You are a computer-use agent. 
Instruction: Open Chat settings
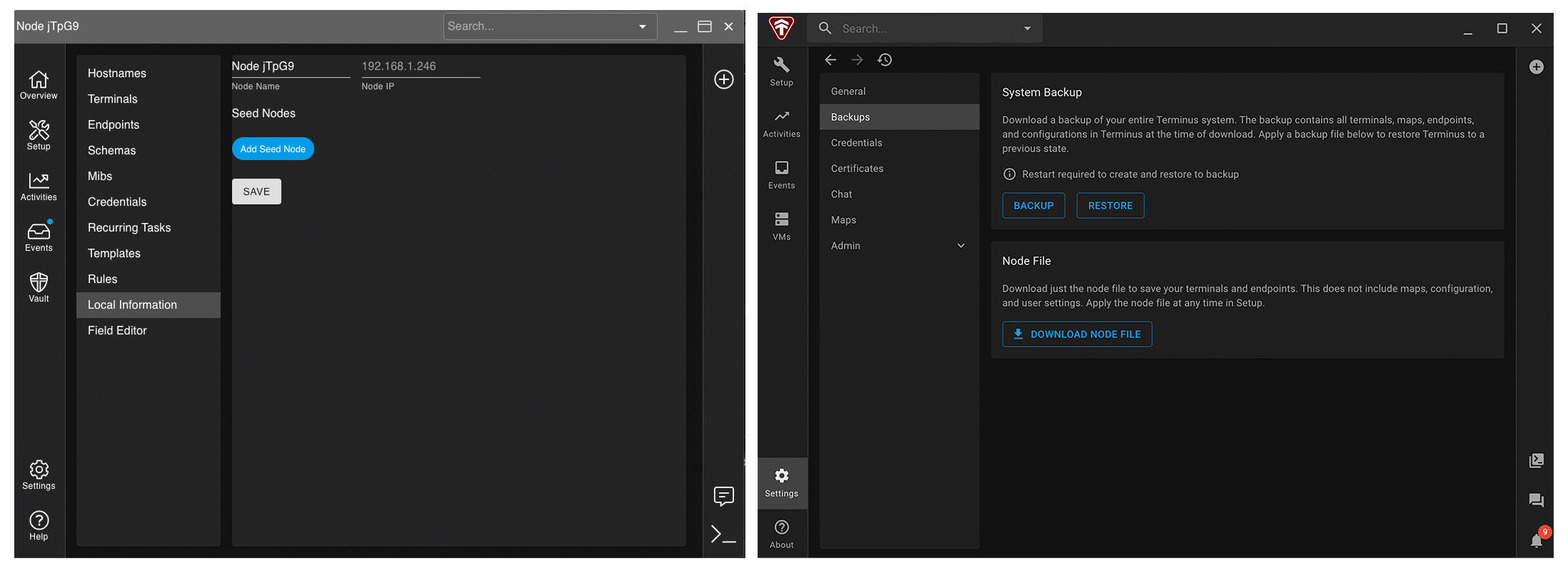900,194
